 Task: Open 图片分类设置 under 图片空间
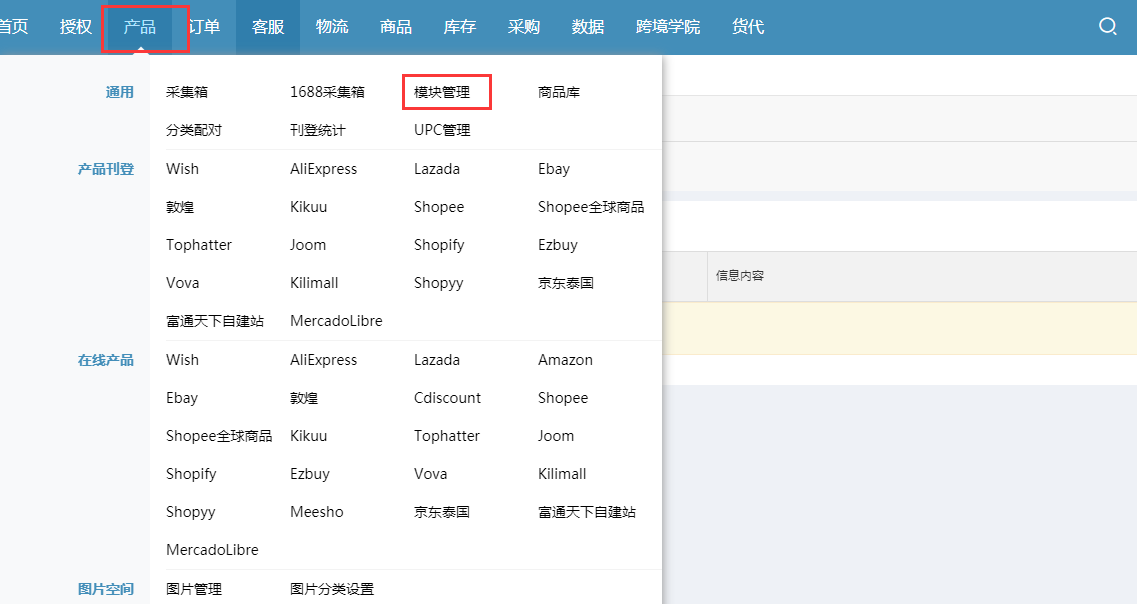click(331, 589)
